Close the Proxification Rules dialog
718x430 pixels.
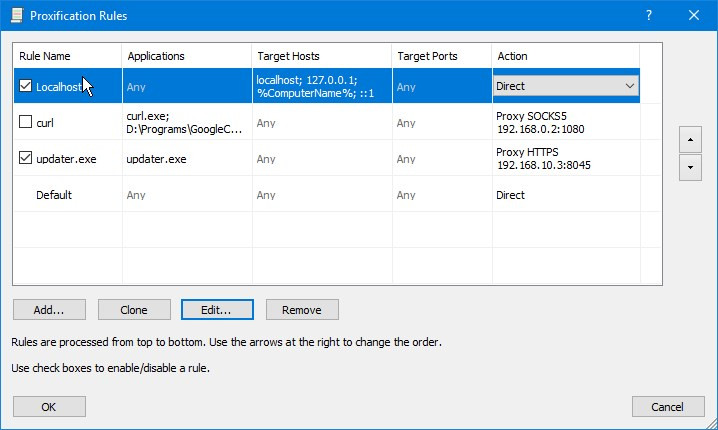coord(694,15)
